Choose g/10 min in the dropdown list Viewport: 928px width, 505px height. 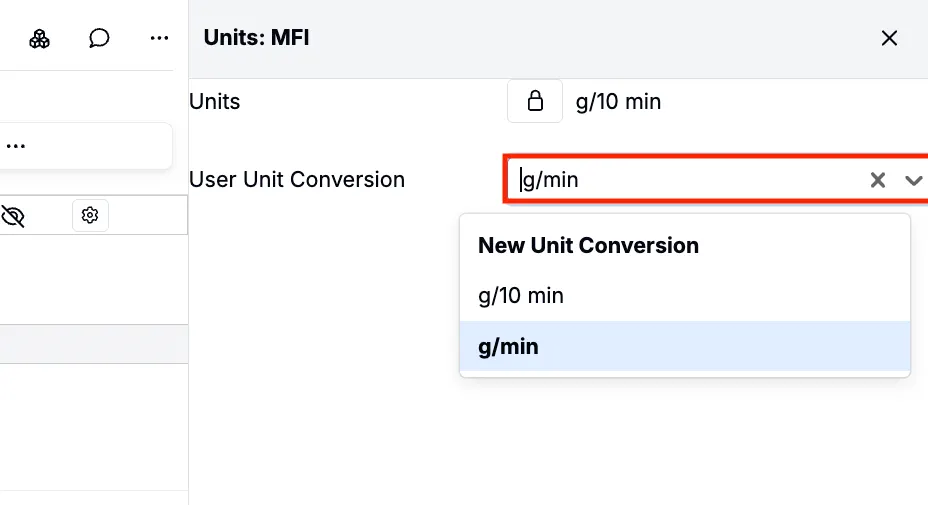(521, 296)
